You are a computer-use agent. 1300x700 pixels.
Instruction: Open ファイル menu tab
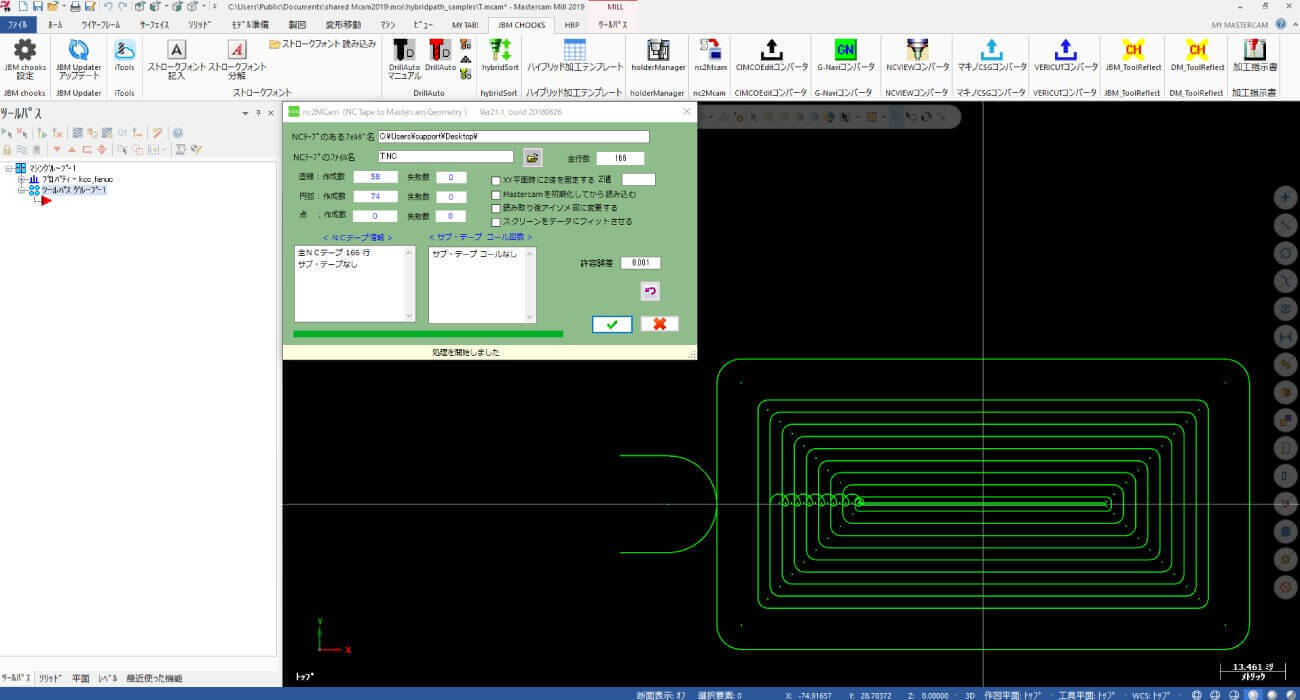click(18, 23)
